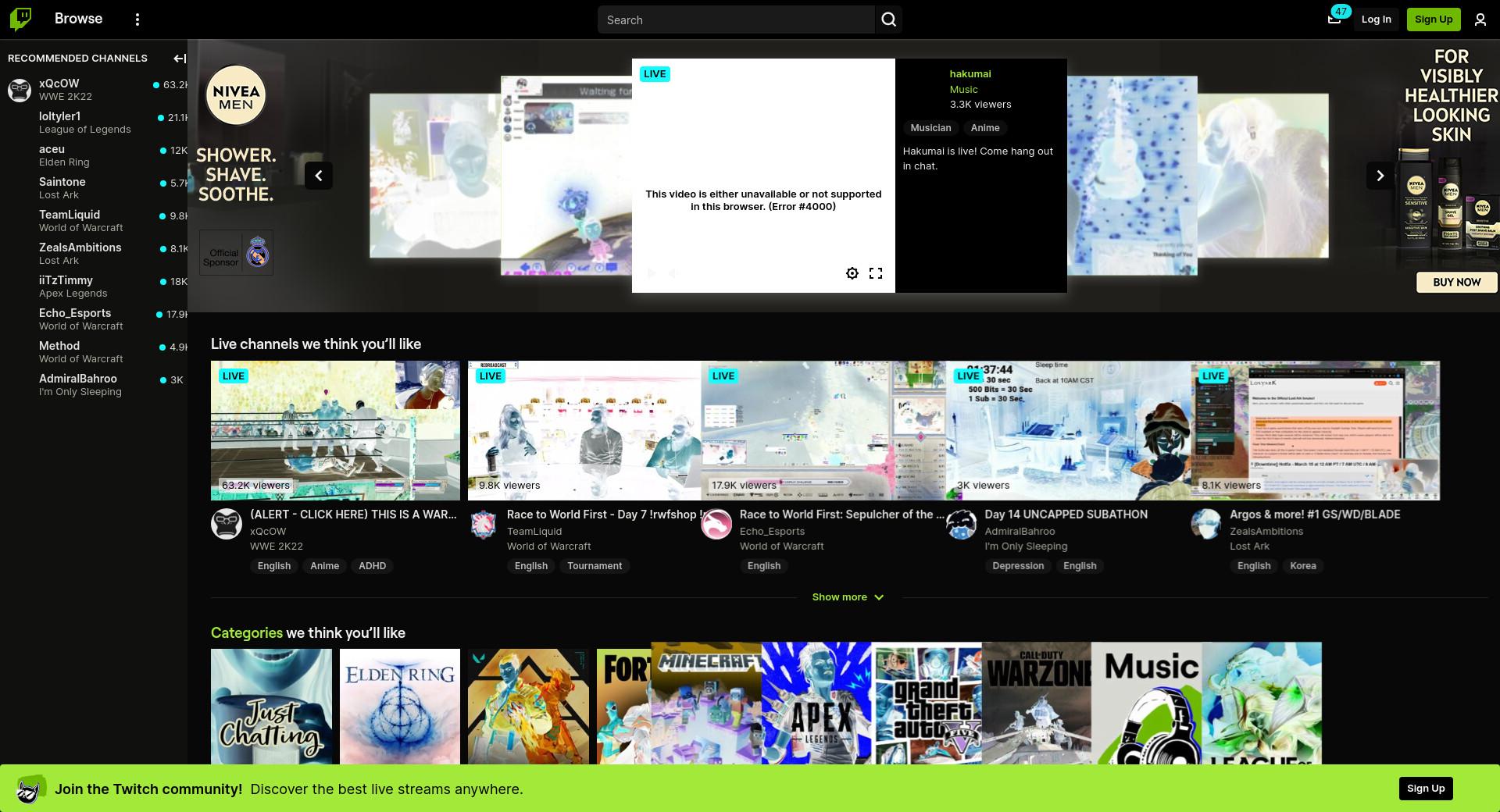Image resolution: width=1500 pixels, height=812 pixels.
Task: Select Korea tag on ZealsAmbitions card
Action: (1302, 566)
